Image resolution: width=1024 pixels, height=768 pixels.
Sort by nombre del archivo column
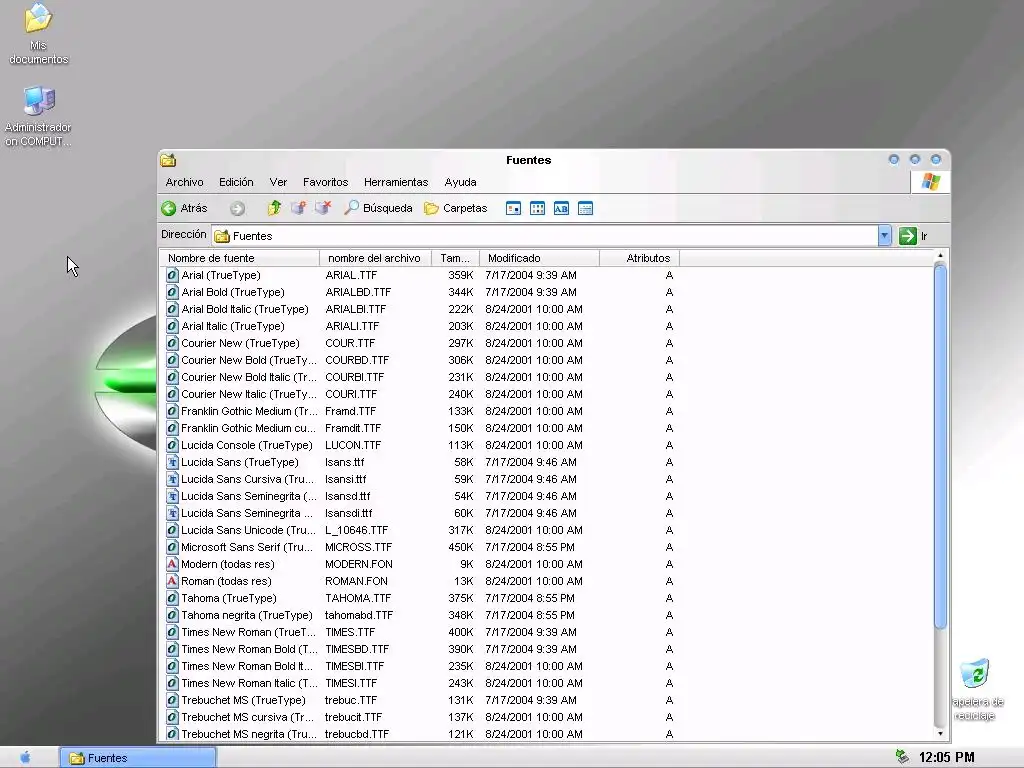[x=375, y=258]
